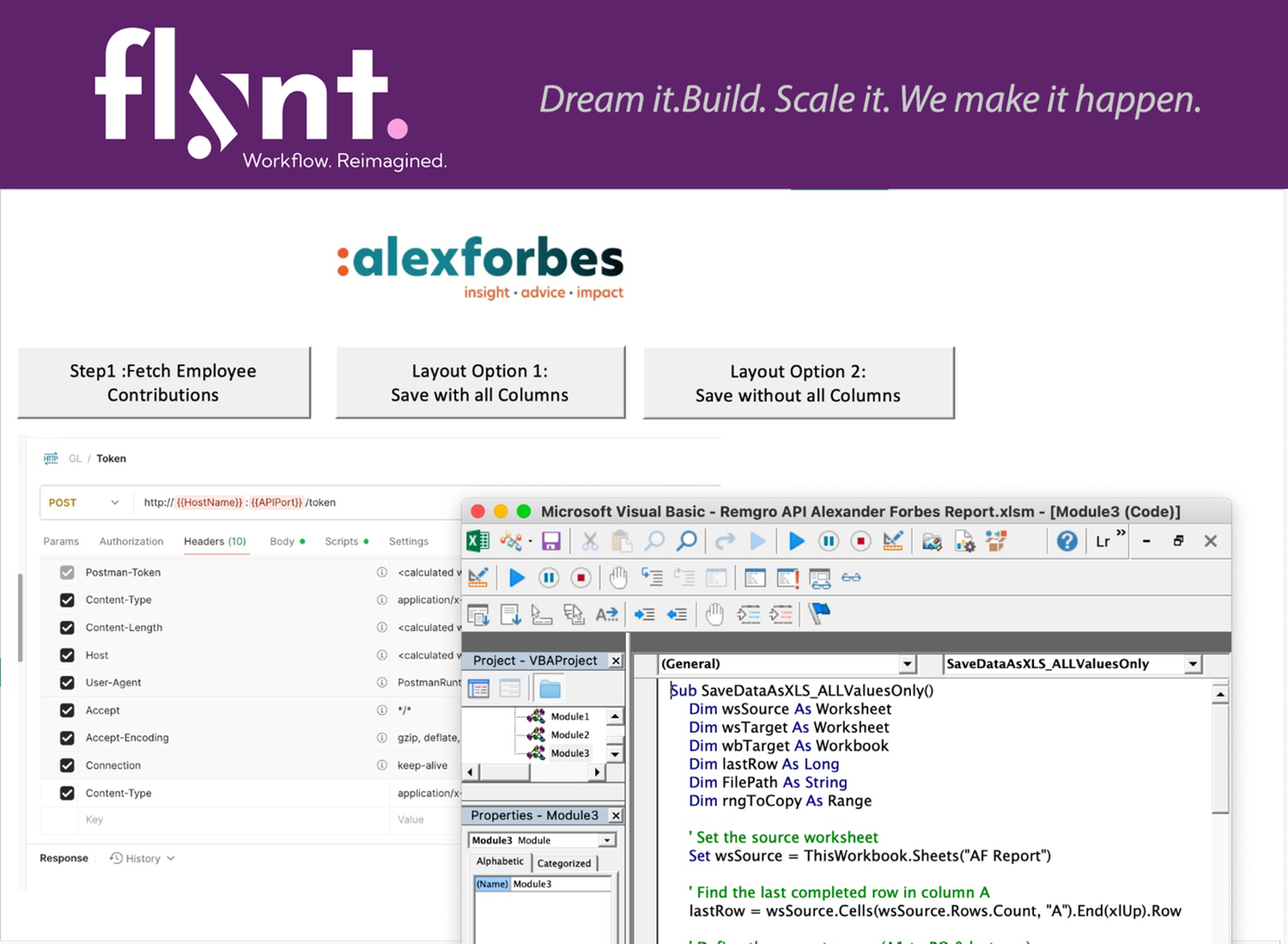Open the Scripts tab in Postman
The height and width of the screenshot is (944, 1288).
click(x=346, y=541)
